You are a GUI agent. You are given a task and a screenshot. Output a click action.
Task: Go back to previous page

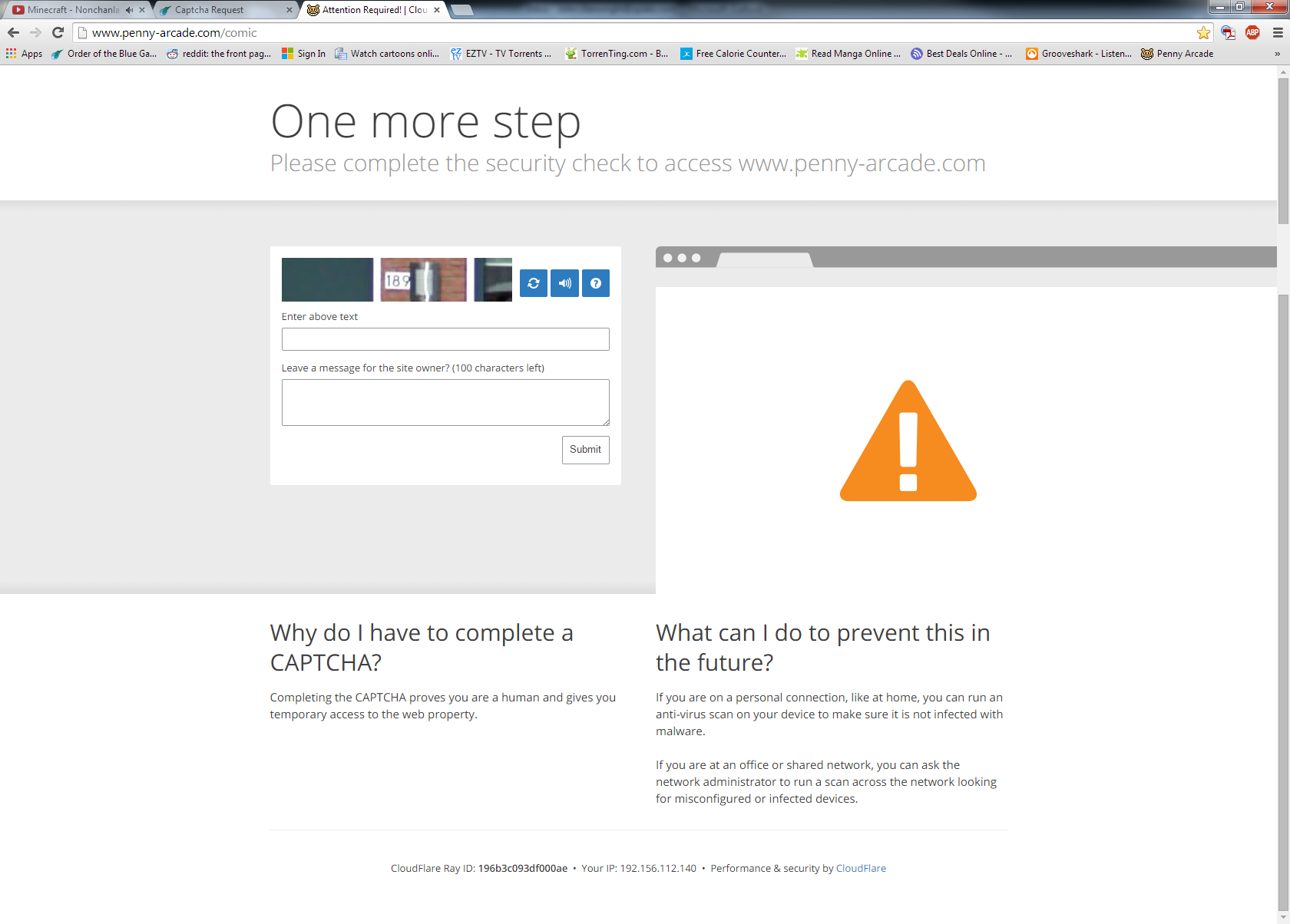(13, 32)
